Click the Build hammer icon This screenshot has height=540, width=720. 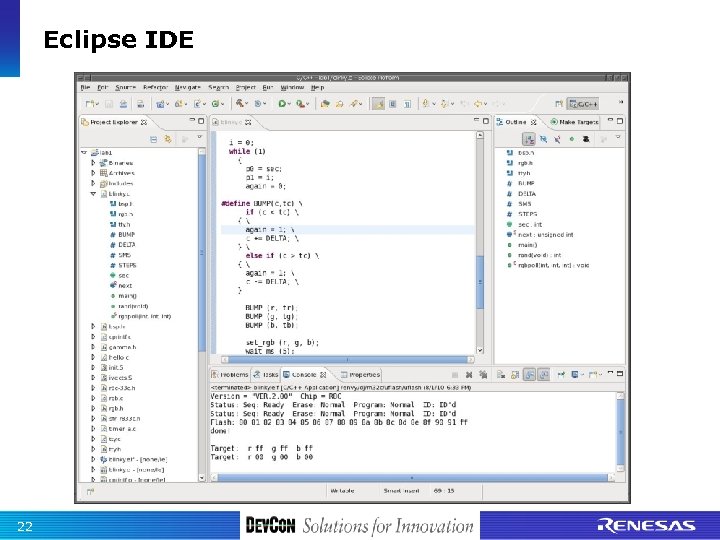[239, 104]
